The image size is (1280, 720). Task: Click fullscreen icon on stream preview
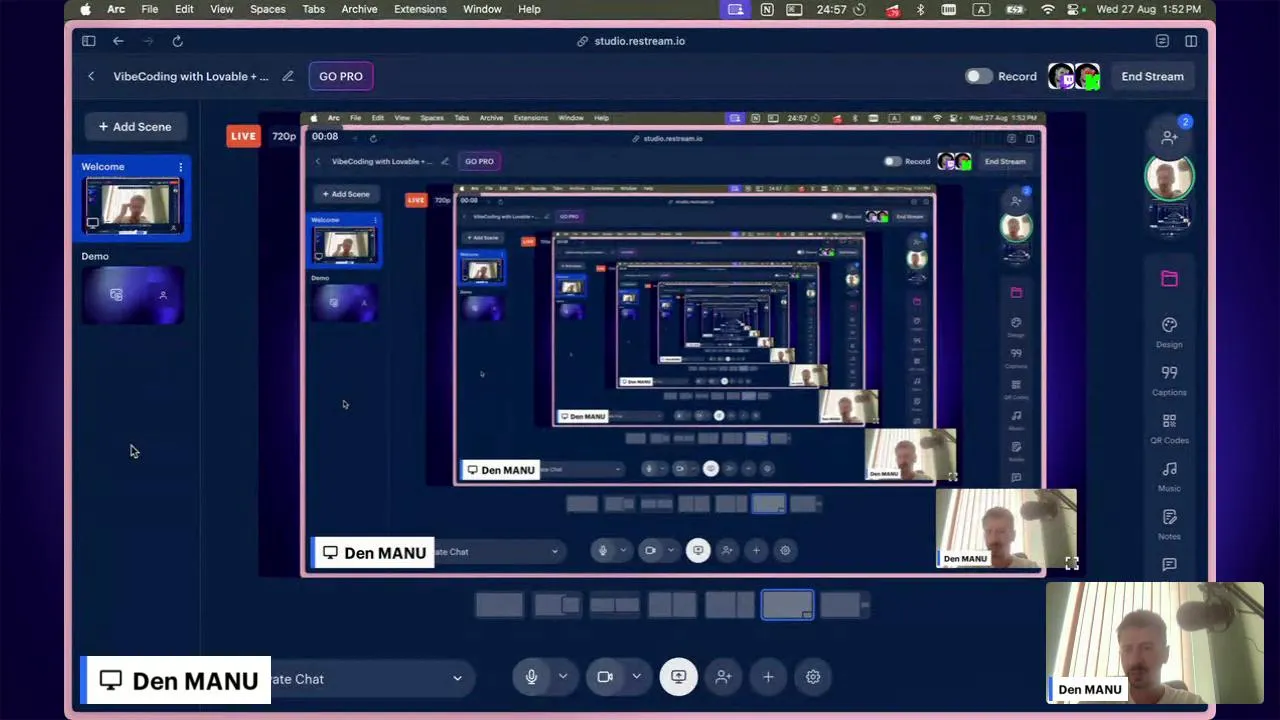(1071, 563)
